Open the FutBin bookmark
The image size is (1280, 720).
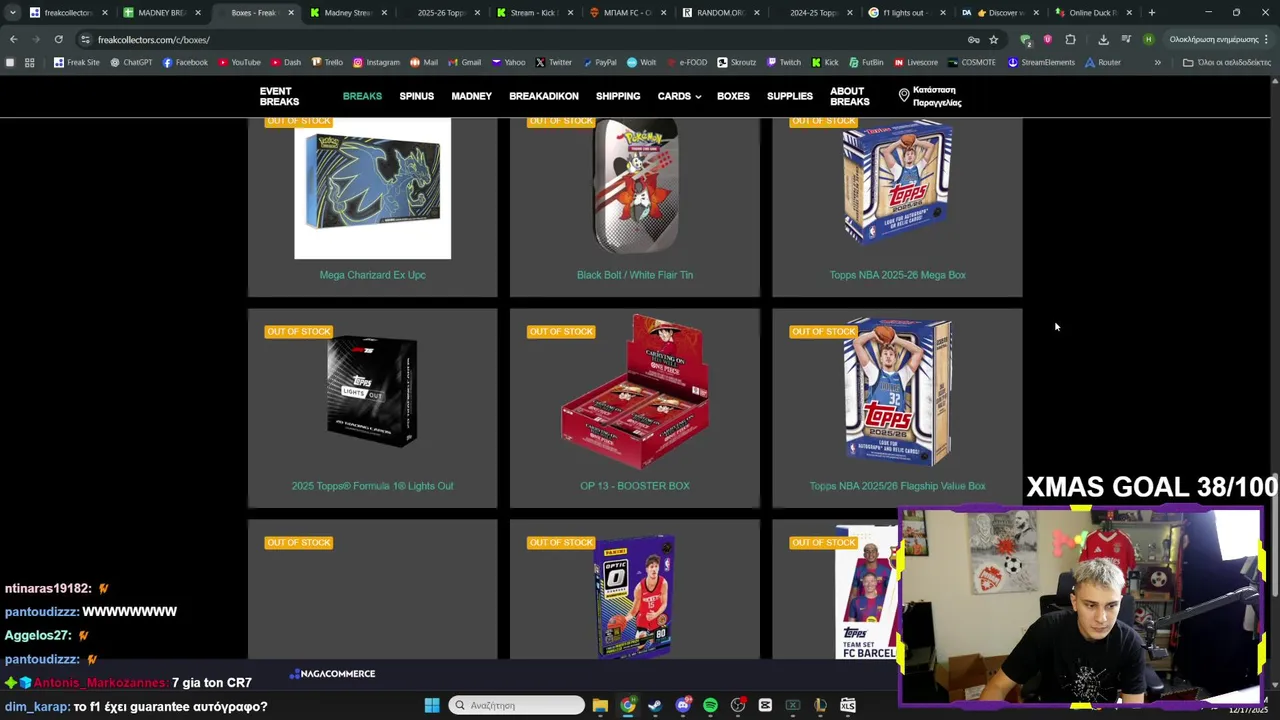[x=865, y=62]
